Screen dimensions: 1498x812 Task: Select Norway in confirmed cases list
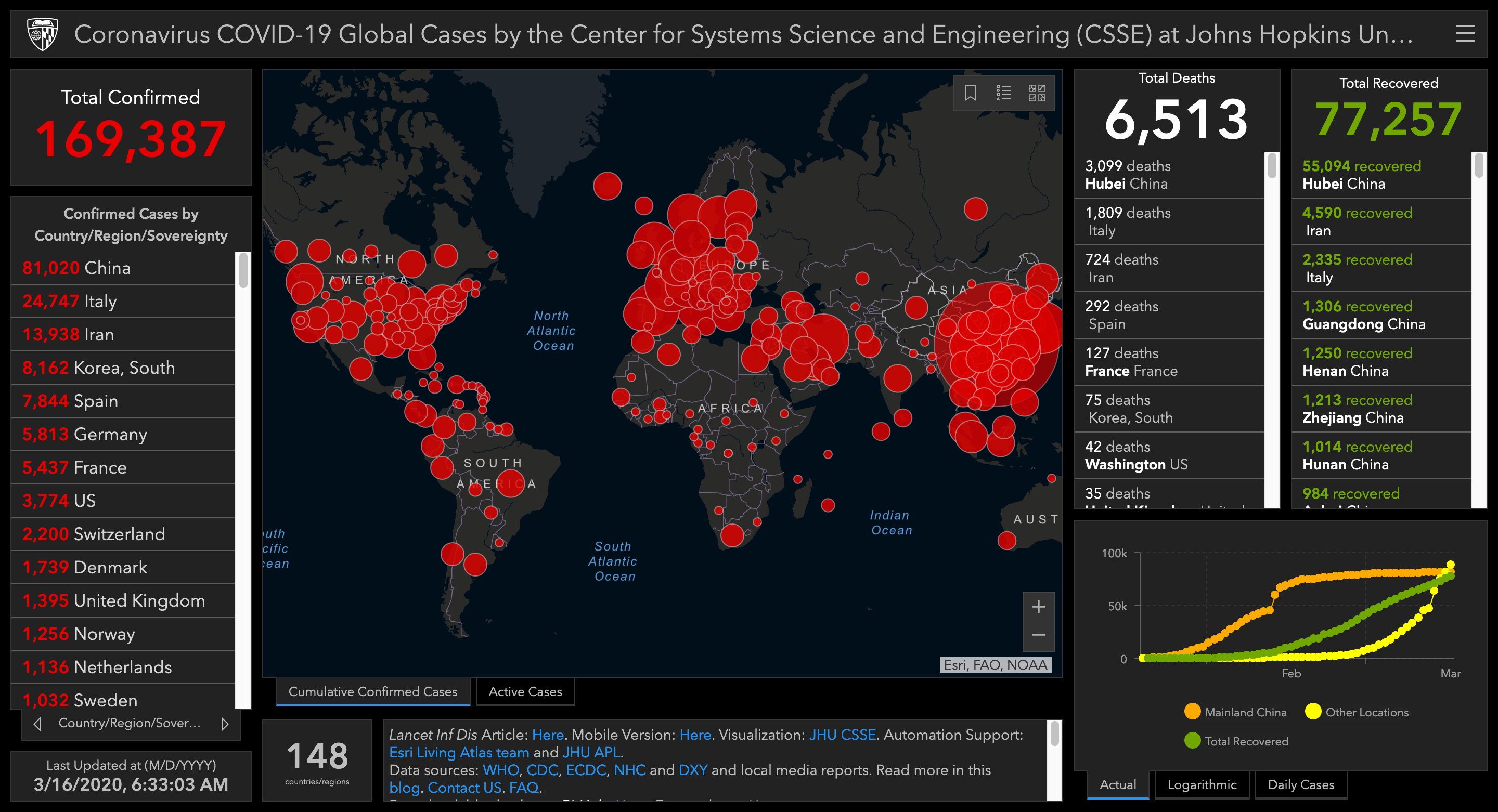tap(123, 634)
